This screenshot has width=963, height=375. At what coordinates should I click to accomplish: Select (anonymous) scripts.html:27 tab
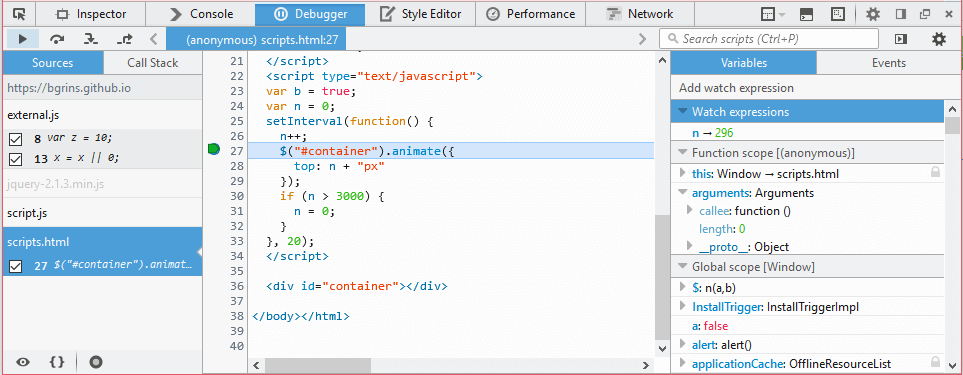(x=256, y=39)
